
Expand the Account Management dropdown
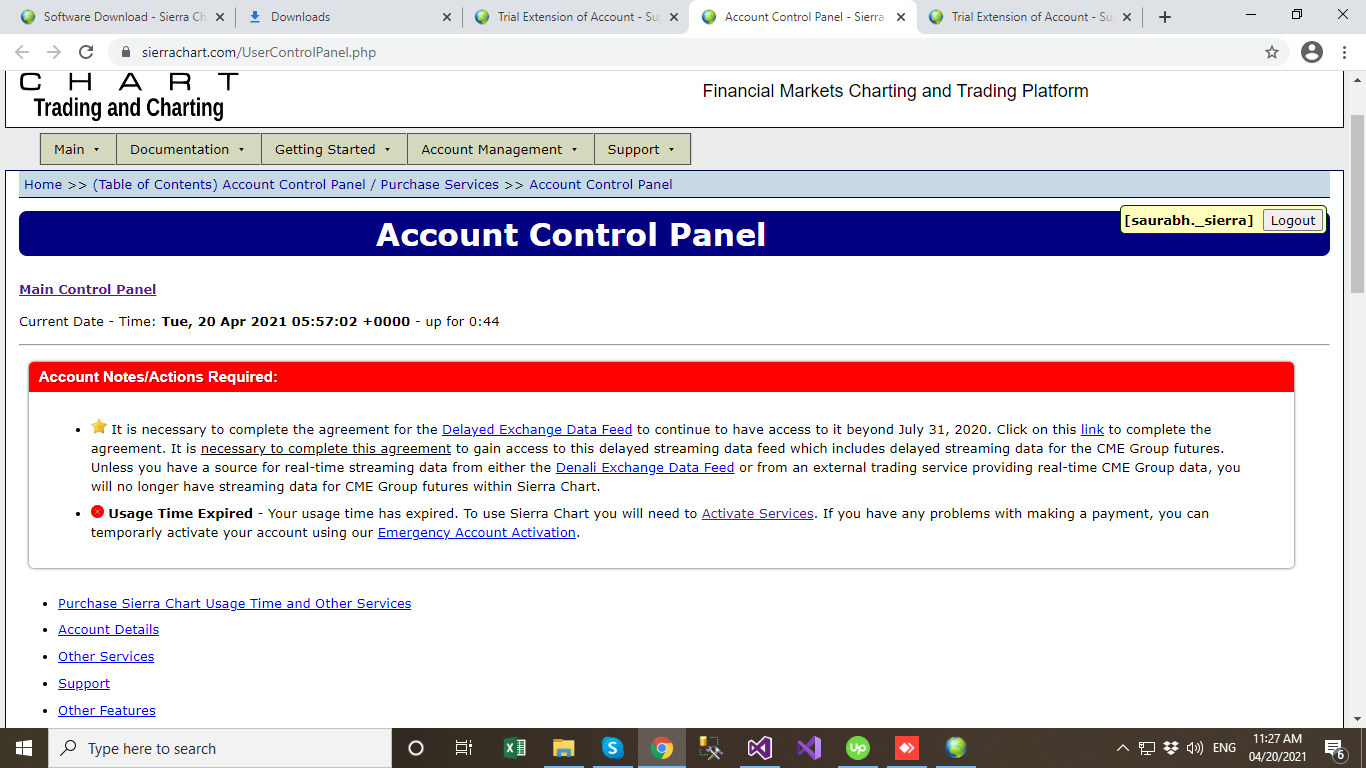click(x=500, y=149)
